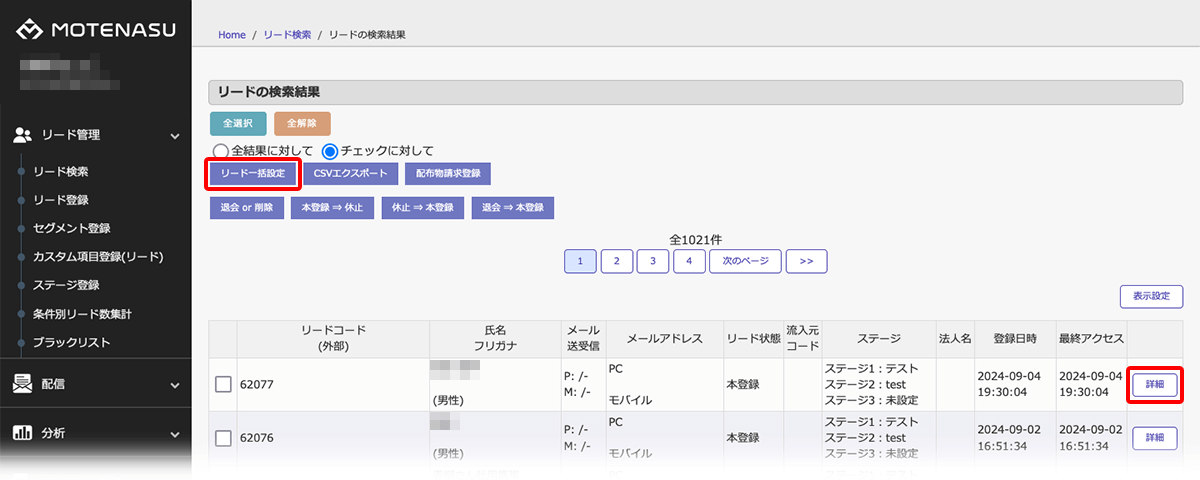Click the Home breadcrumb link

coord(231,35)
